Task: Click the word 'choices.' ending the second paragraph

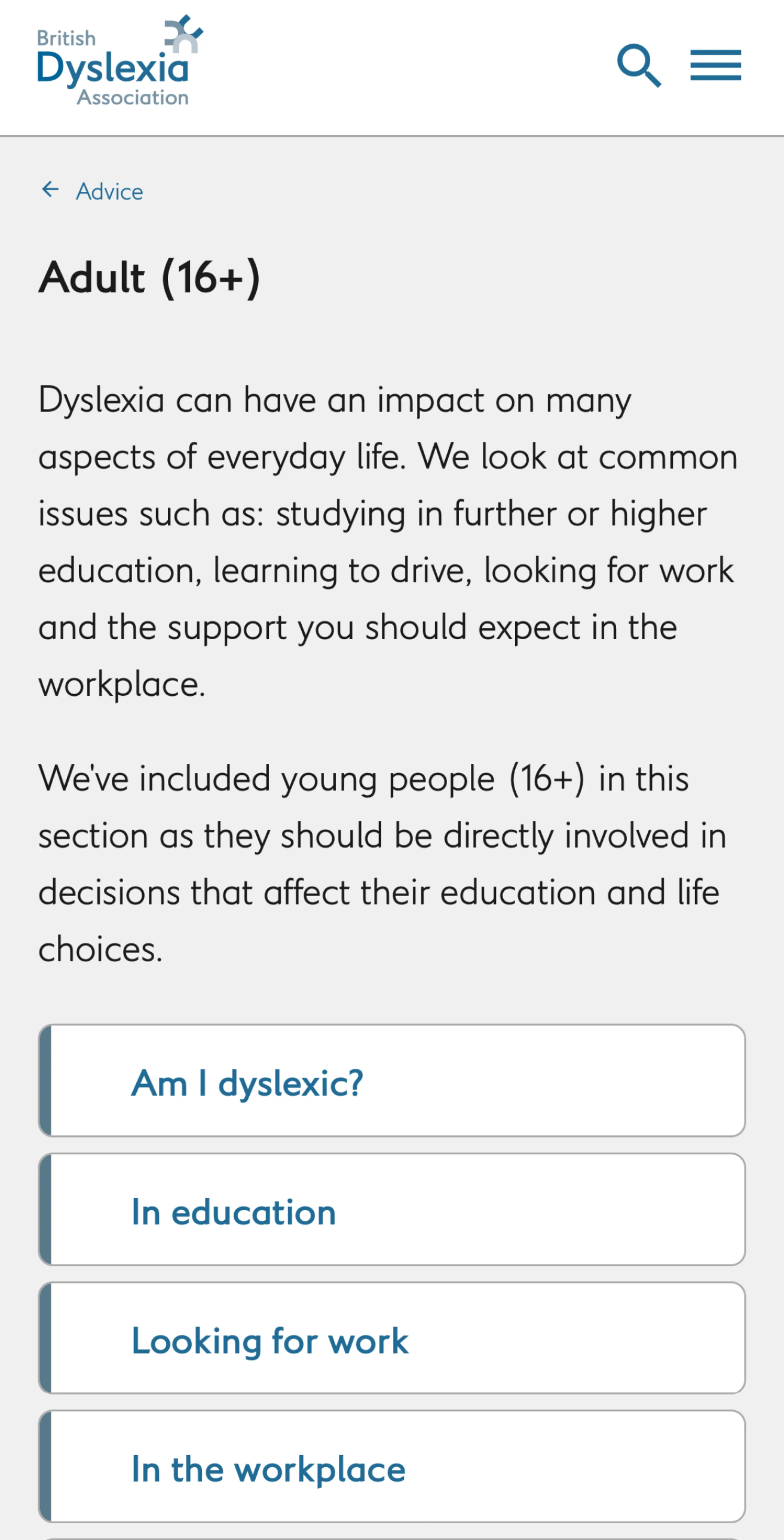Action: tap(100, 949)
